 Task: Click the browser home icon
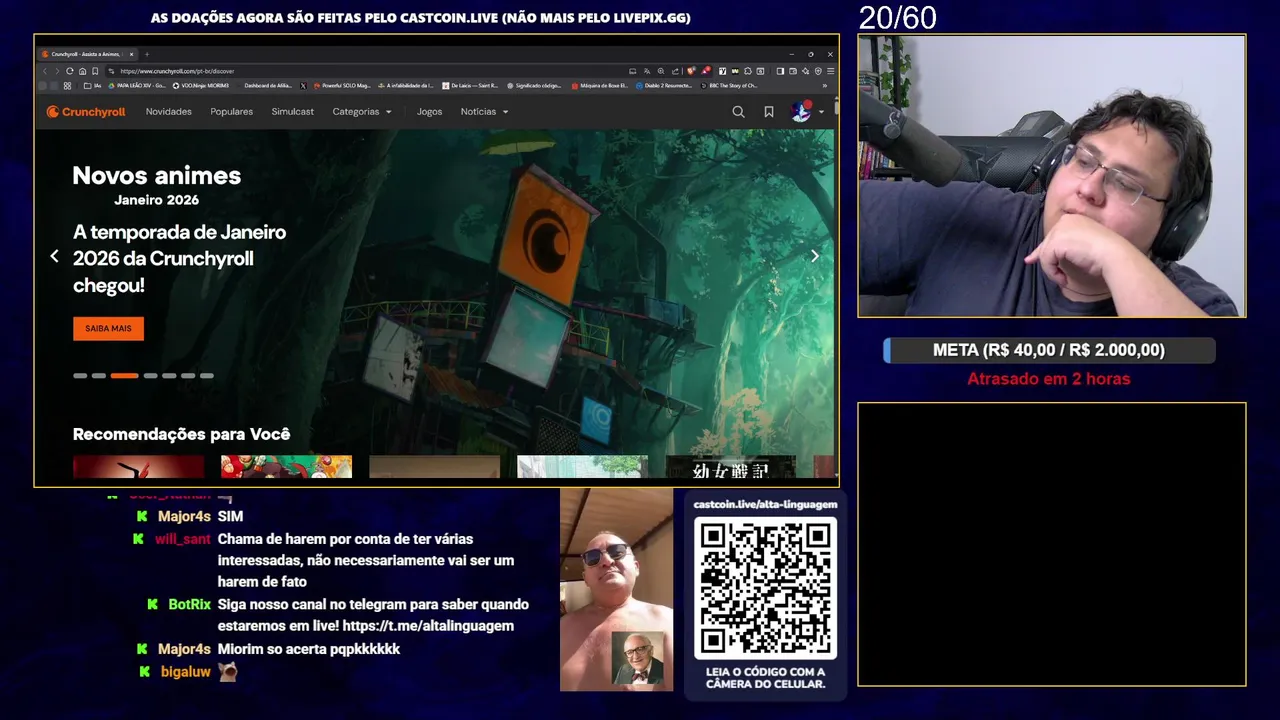pyautogui.click(x=82, y=71)
